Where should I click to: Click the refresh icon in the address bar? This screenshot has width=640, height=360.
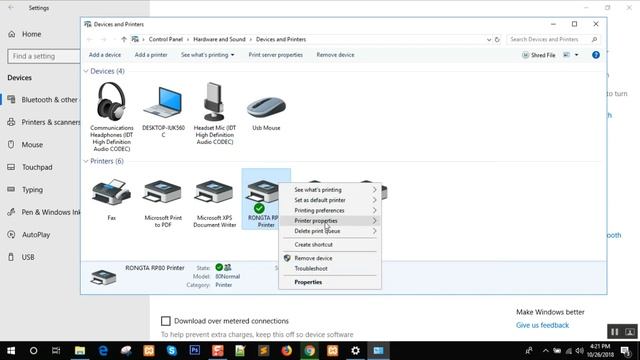[497, 40]
